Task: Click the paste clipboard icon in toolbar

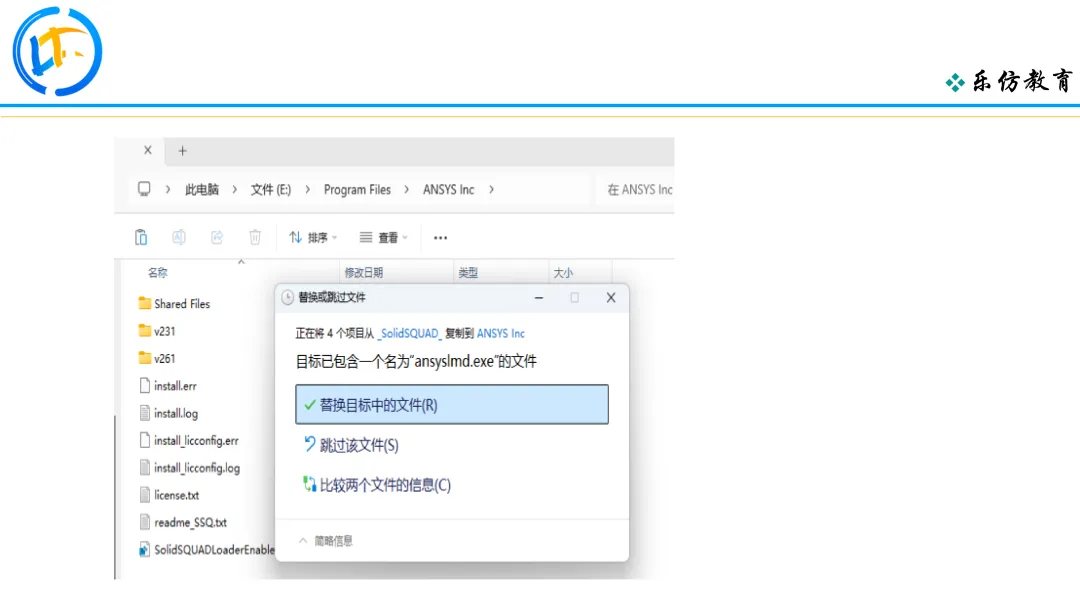Action: [x=141, y=238]
